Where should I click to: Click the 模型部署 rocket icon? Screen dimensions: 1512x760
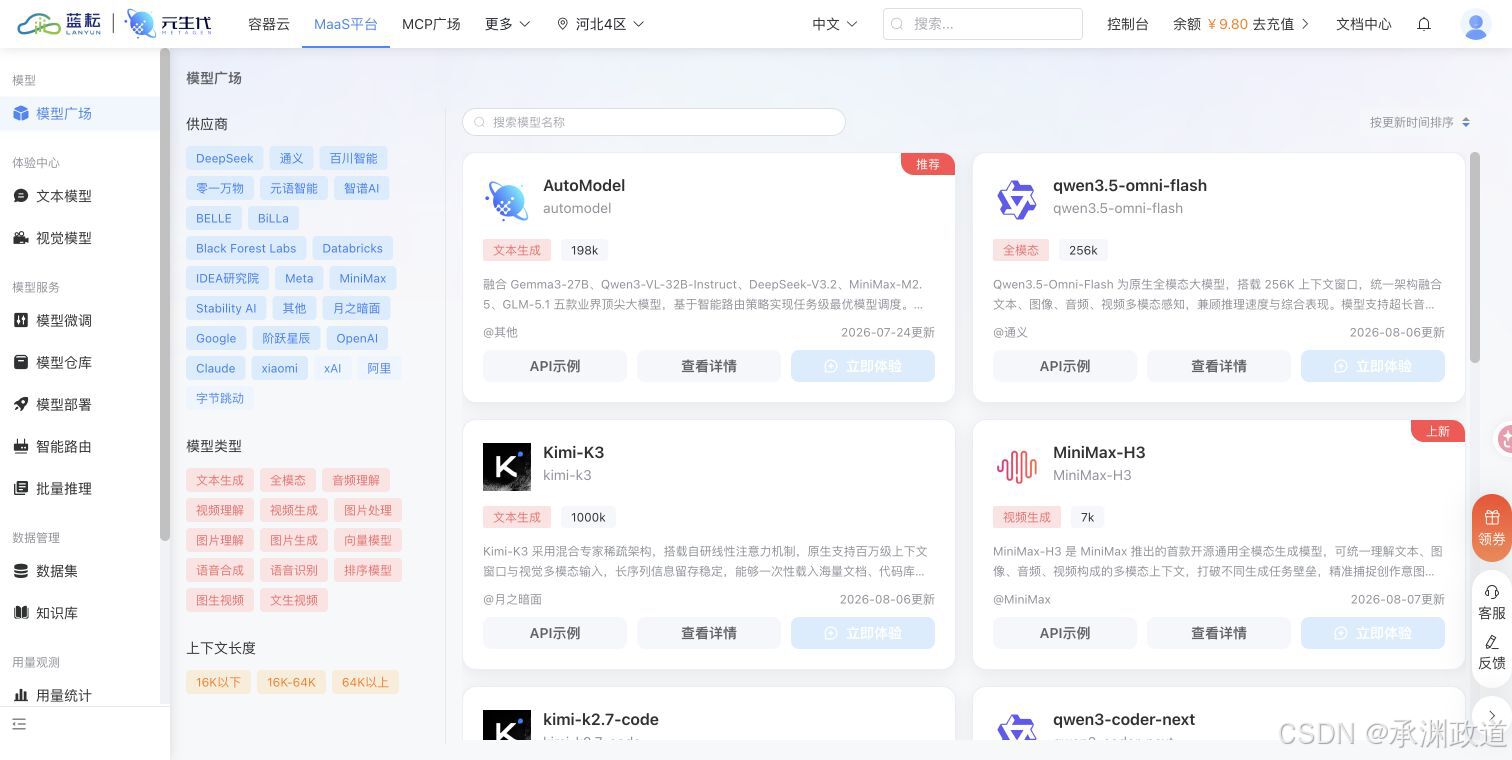click(20, 404)
